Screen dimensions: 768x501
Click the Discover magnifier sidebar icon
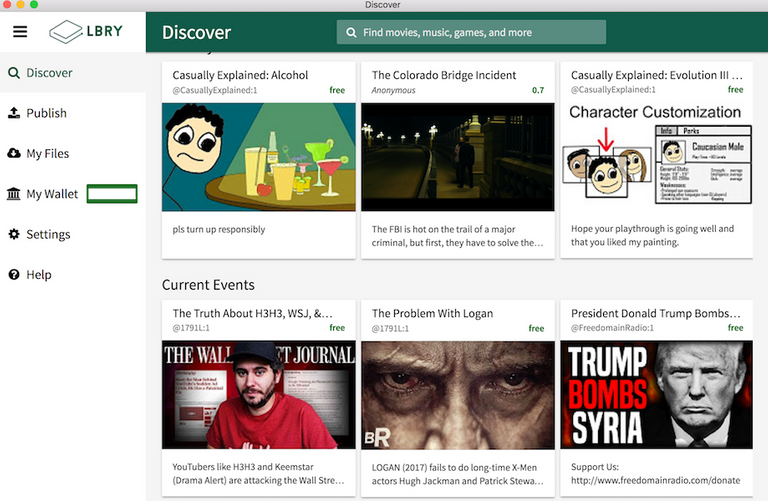[x=14, y=73]
